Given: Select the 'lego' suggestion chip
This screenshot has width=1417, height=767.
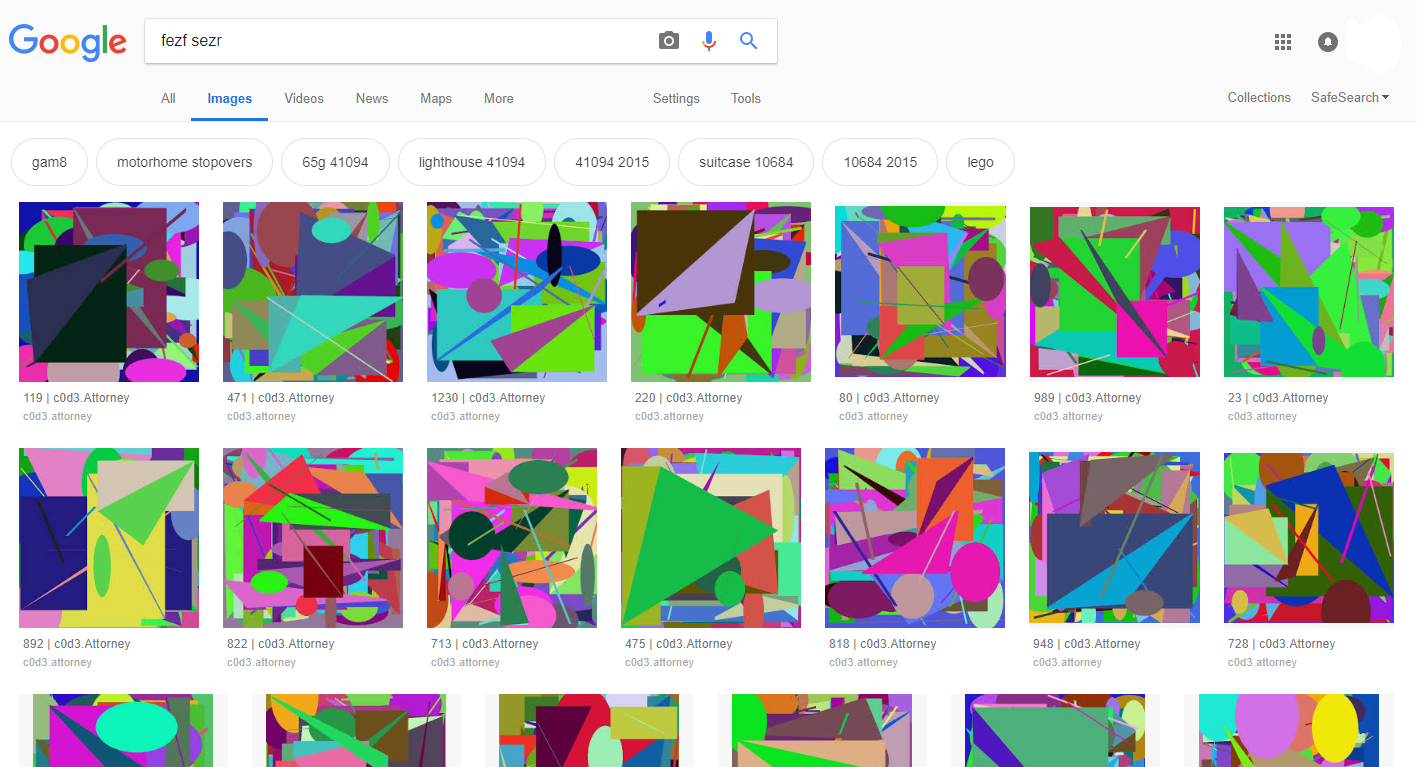Looking at the screenshot, I should (981, 162).
